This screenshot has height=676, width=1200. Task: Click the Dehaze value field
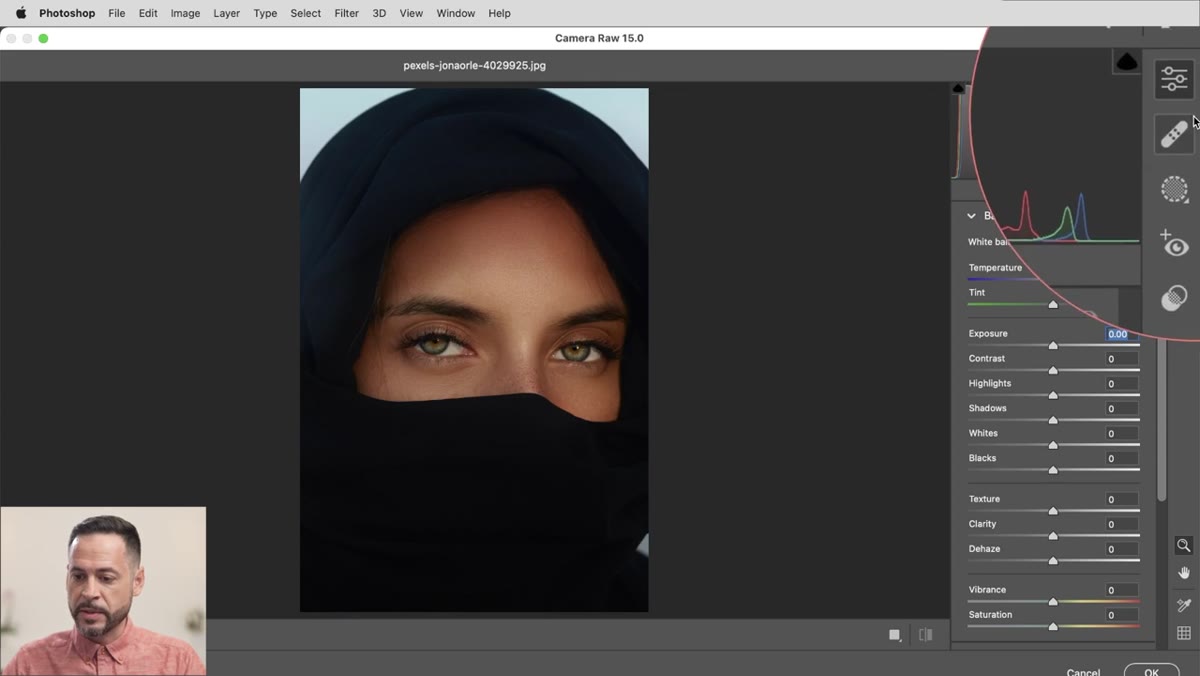[x=1121, y=550]
